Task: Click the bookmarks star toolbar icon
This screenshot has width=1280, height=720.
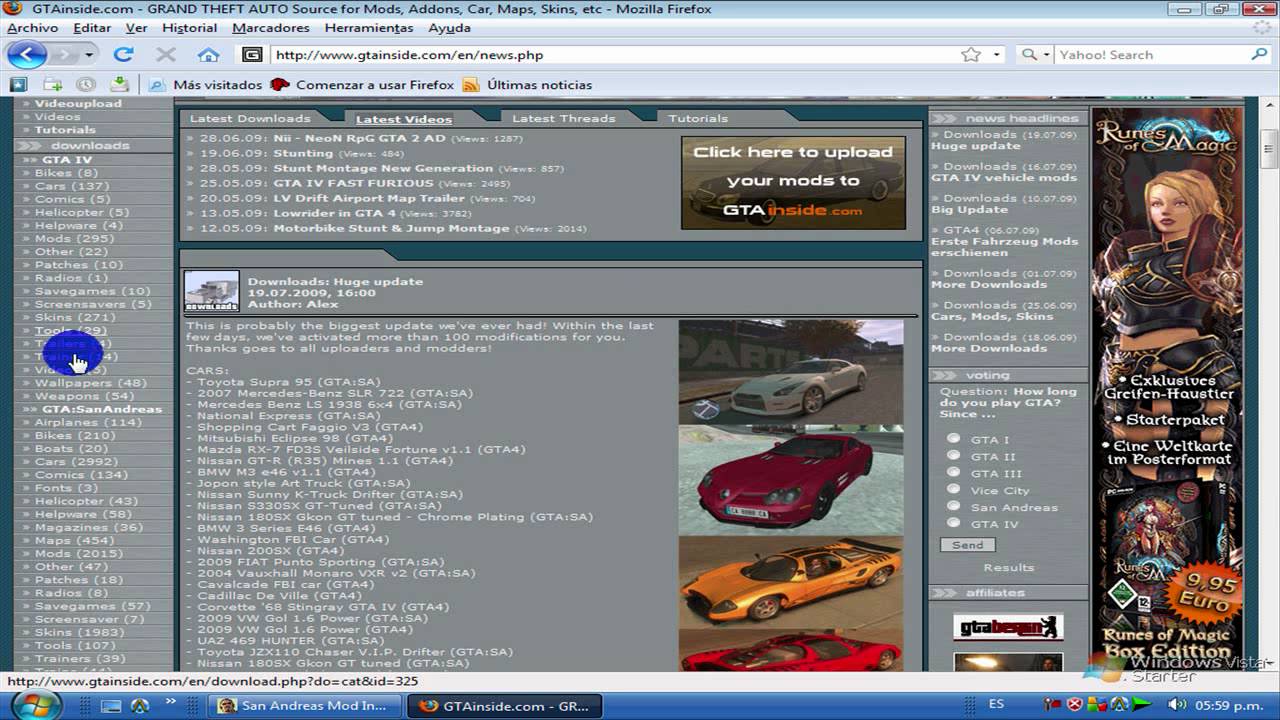Action: tap(17, 85)
